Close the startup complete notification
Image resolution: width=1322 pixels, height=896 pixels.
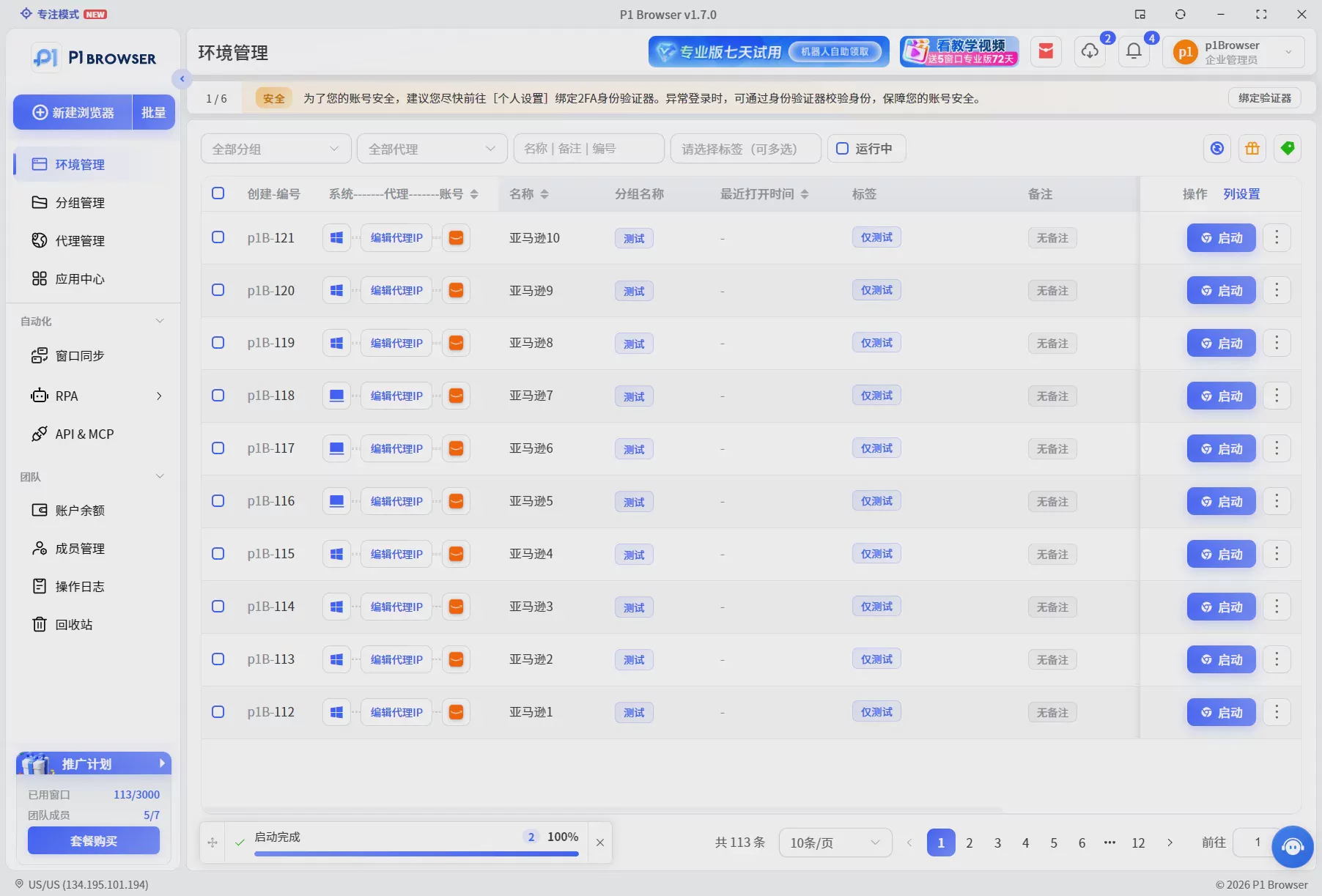[600, 843]
